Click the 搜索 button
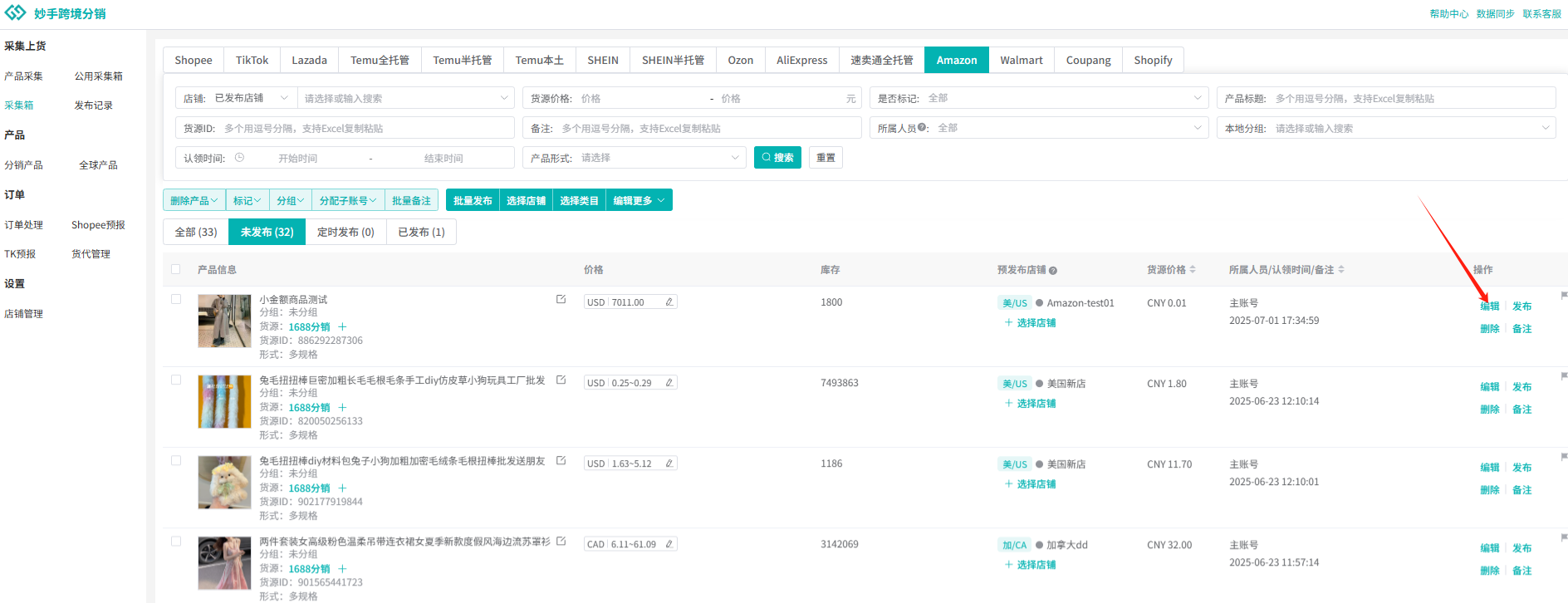The width and height of the screenshot is (1568, 603). pyautogui.click(x=777, y=158)
